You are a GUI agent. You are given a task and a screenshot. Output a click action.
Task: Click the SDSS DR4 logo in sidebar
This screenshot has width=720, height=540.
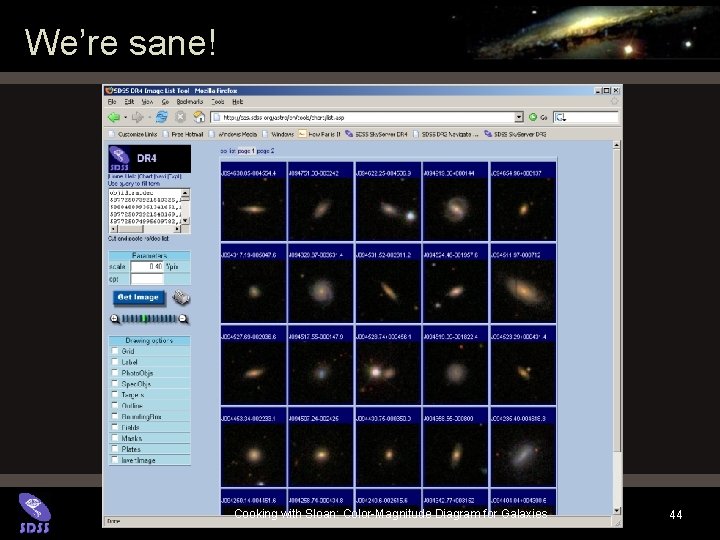pyautogui.click(x=150, y=158)
